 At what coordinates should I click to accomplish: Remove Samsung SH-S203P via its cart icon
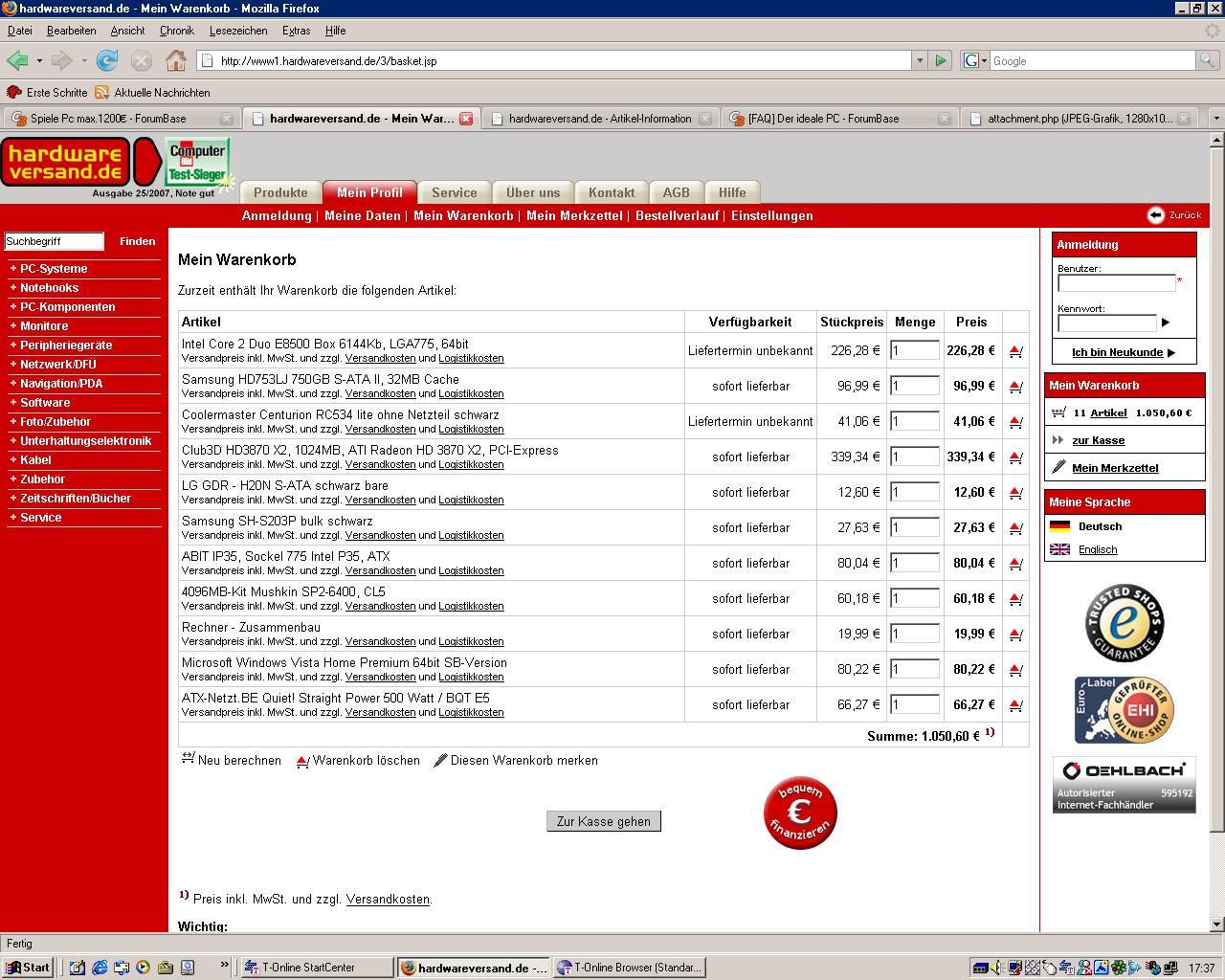click(1015, 528)
